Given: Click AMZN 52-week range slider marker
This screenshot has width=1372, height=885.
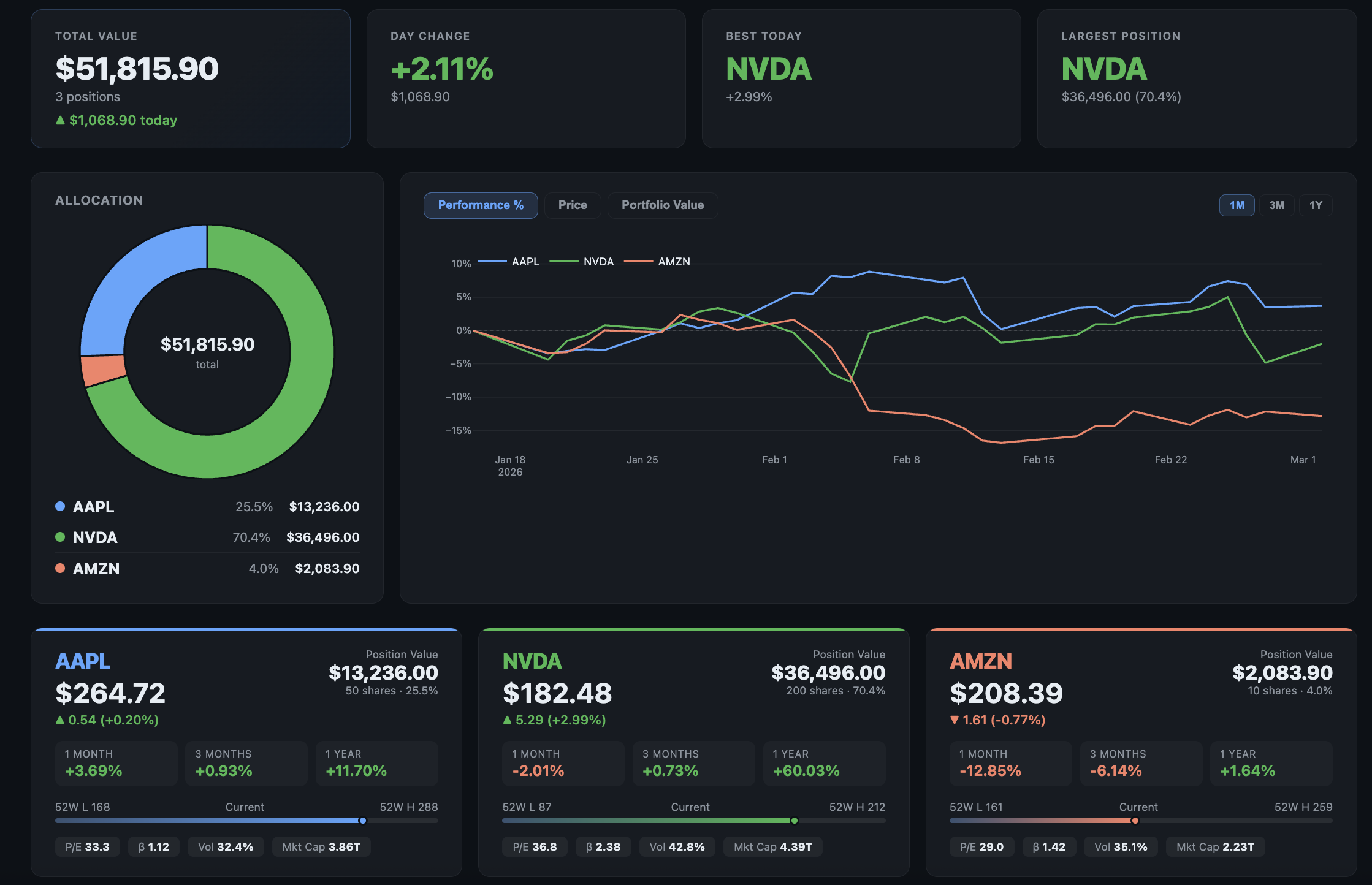Looking at the screenshot, I should click(x=1135, y=821).
